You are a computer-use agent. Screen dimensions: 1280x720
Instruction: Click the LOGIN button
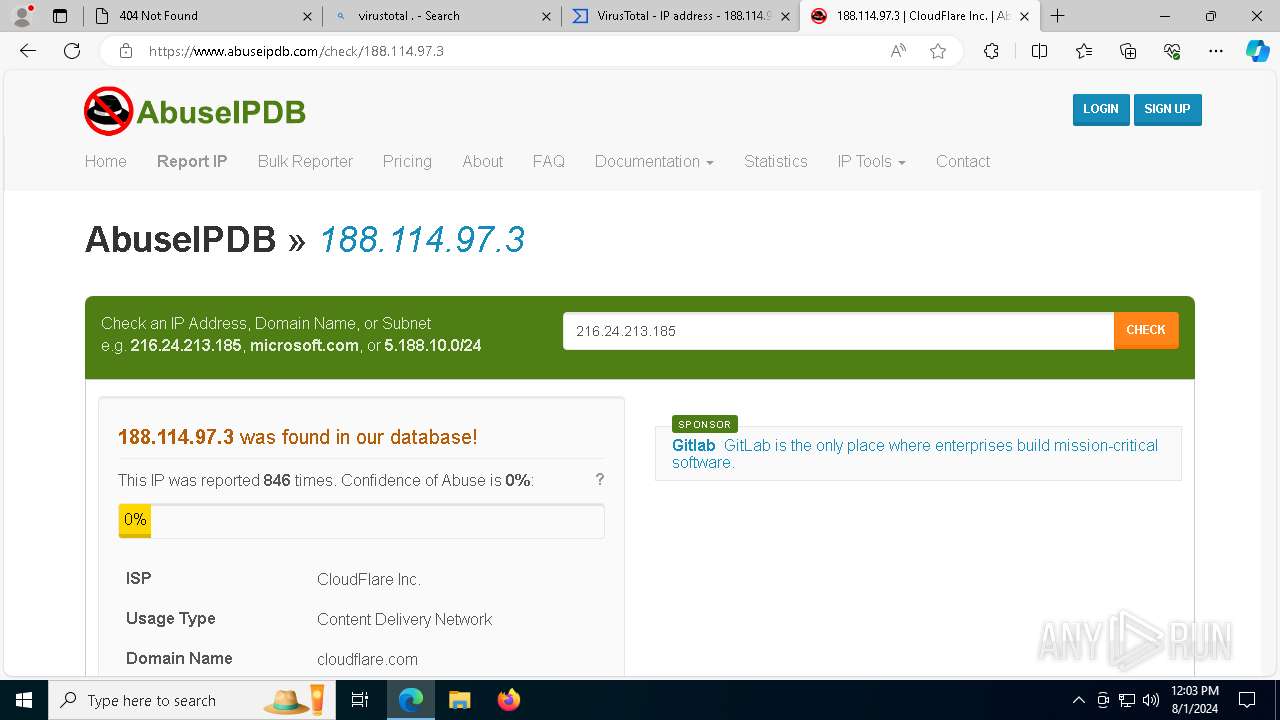(x=1100, y=109)
